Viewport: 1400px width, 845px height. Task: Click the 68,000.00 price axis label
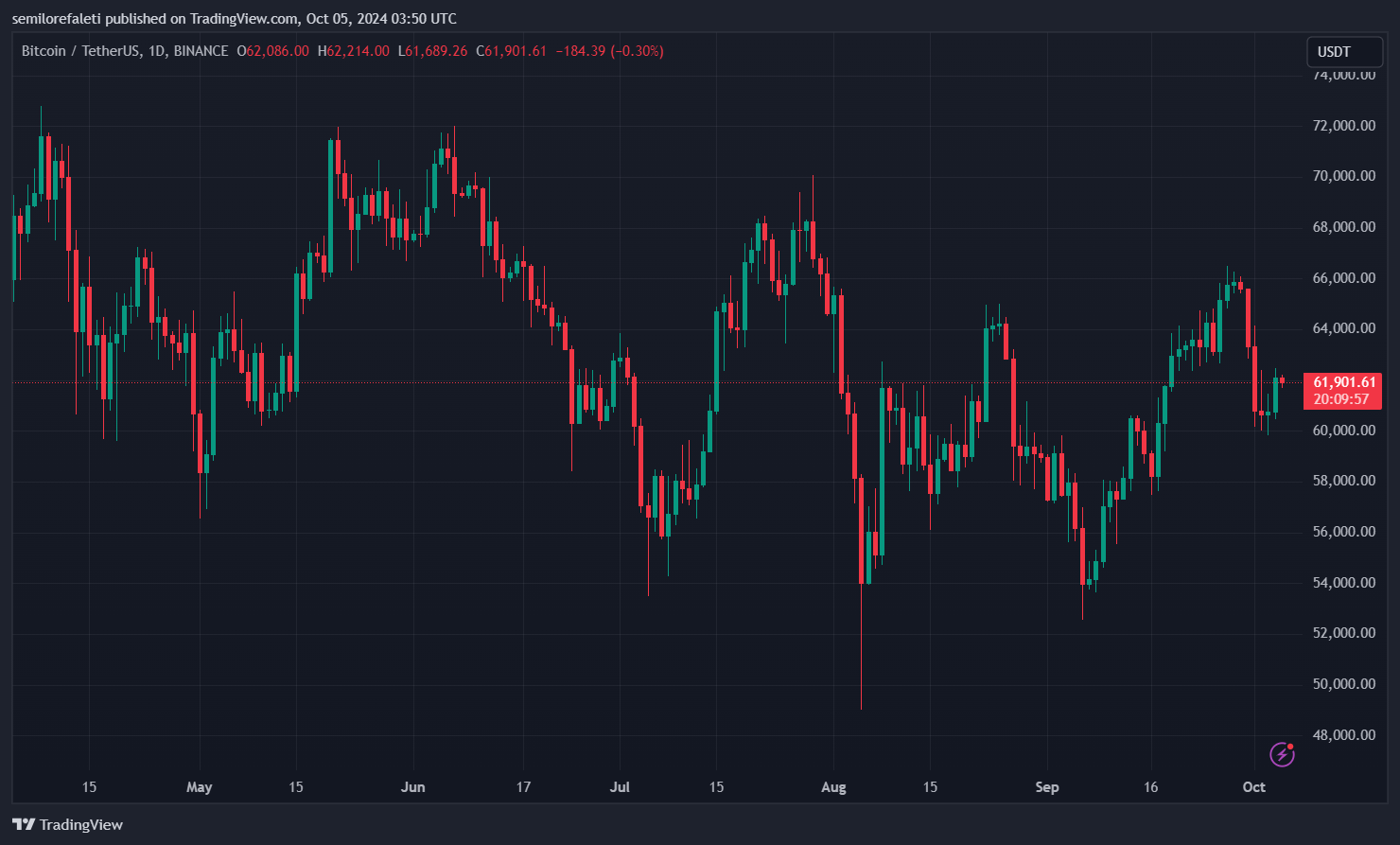(x=1342, y=227)
